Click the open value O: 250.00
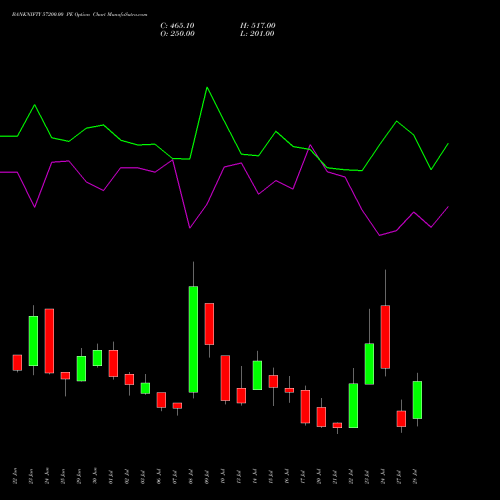The width and height of the screenshot is (500, 500). [177, 34]
